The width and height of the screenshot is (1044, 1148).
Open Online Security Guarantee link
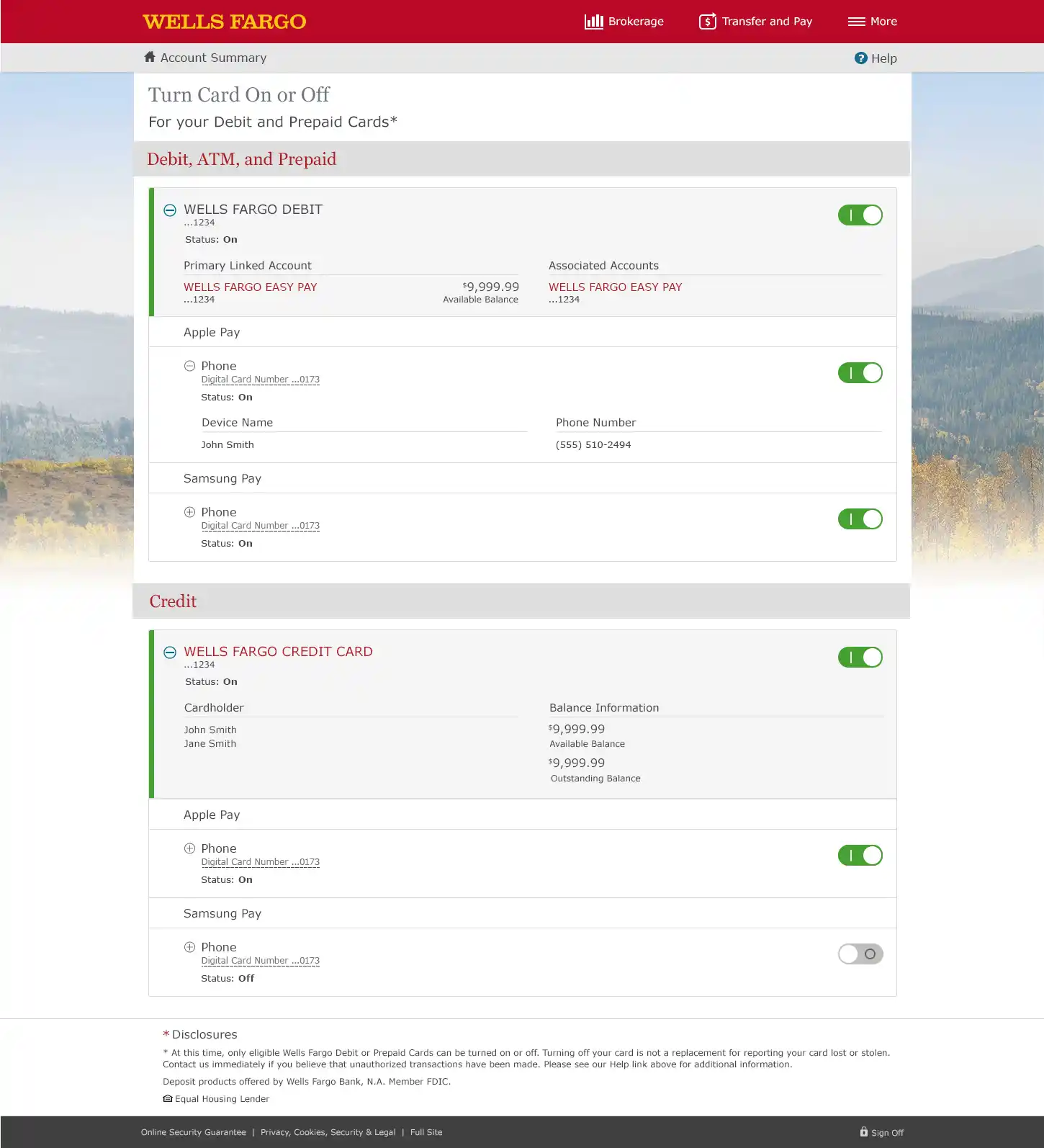click(x=194, y=1132)
